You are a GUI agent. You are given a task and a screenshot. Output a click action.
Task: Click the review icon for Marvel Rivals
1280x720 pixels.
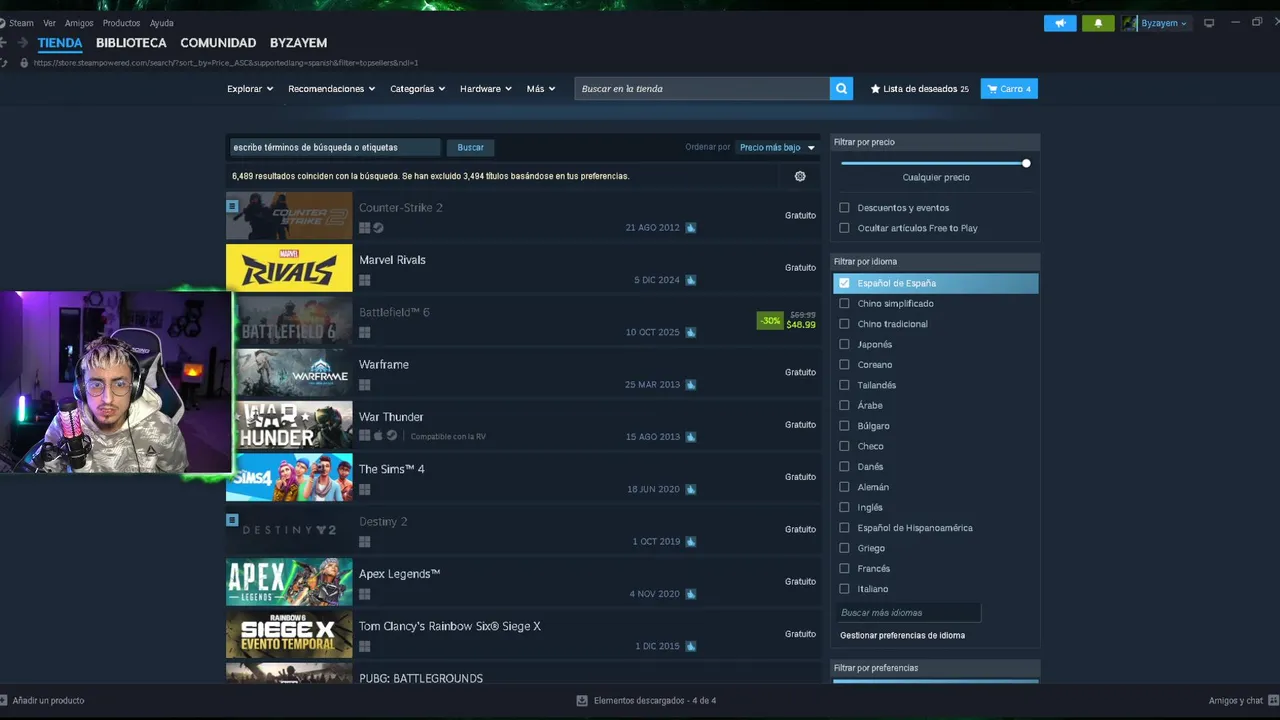pos(691,280)
